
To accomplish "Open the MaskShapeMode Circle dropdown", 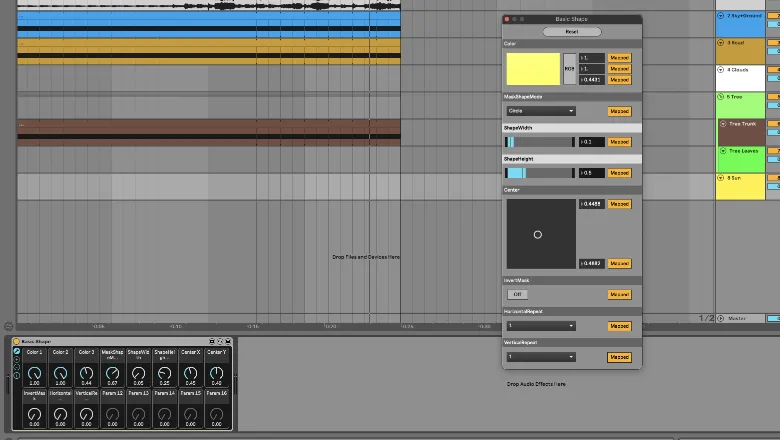I will (x=540, y=111).
